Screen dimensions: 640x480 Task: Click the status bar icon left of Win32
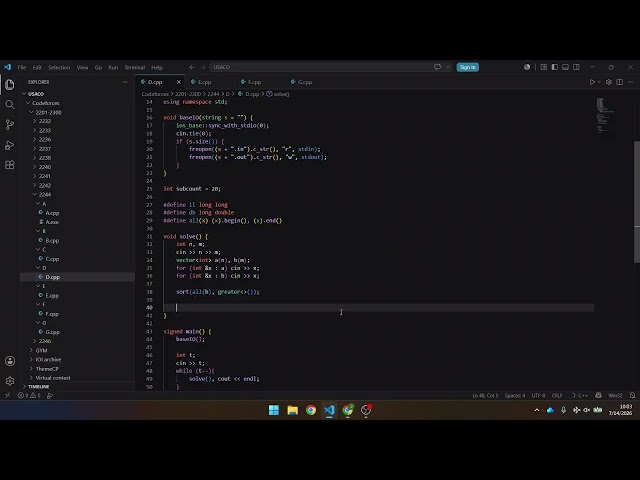[x=598, y=396]
